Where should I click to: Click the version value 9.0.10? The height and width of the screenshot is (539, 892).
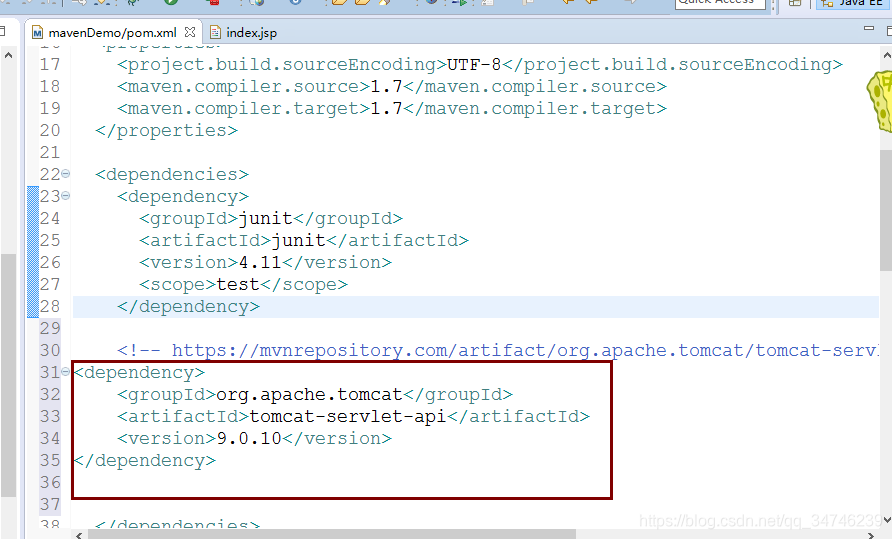click(249, 438)
